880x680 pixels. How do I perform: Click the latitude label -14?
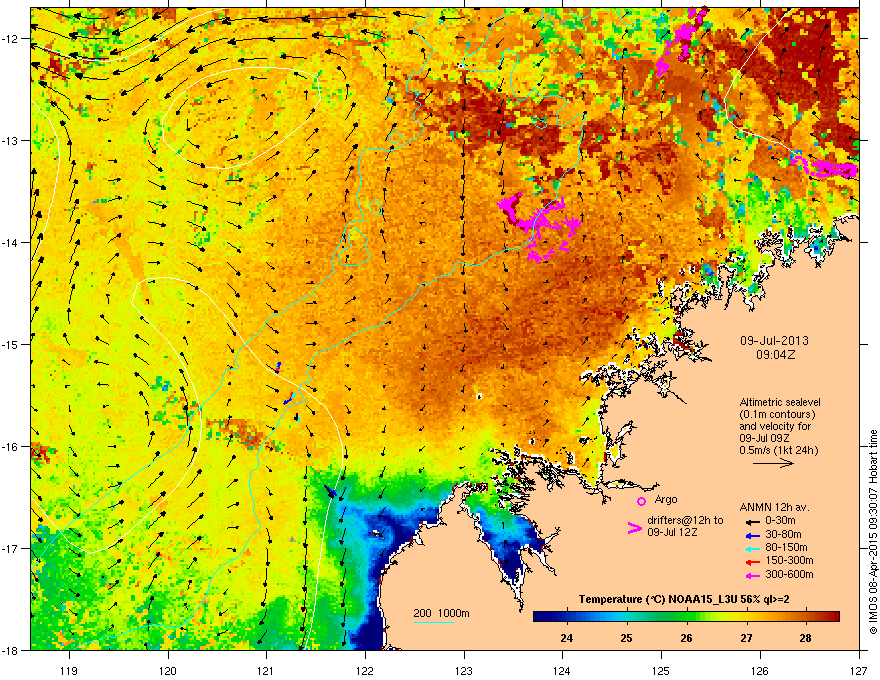click(x=11, y=242)
